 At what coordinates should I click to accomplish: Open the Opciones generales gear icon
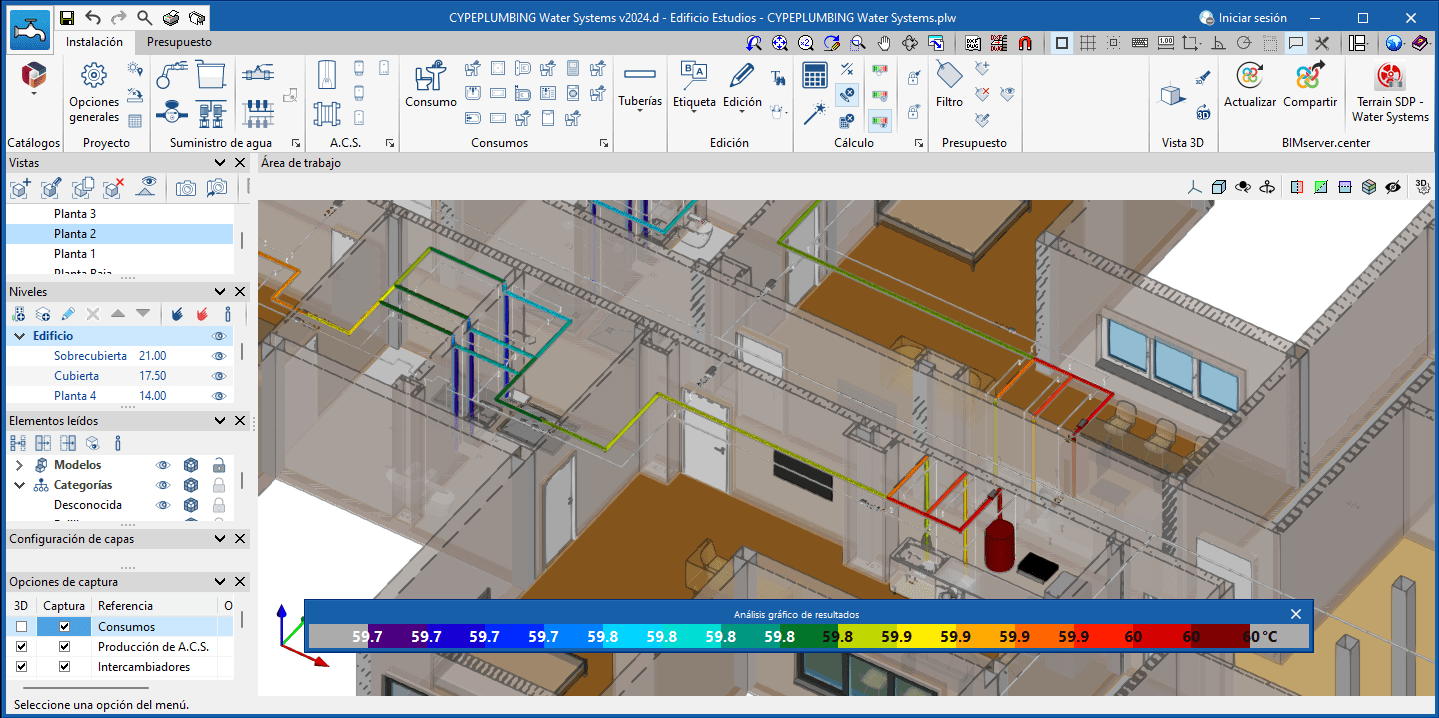94,76
